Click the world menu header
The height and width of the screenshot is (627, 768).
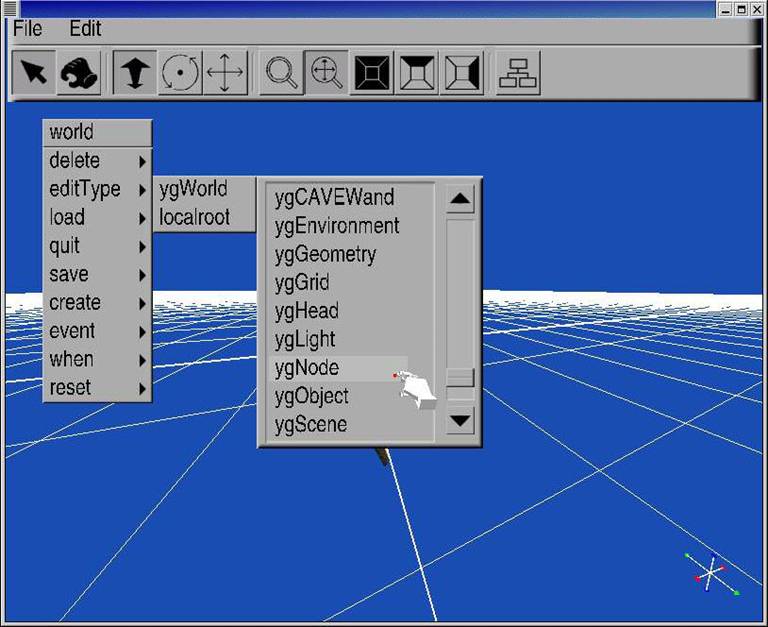tap(97, 132)
